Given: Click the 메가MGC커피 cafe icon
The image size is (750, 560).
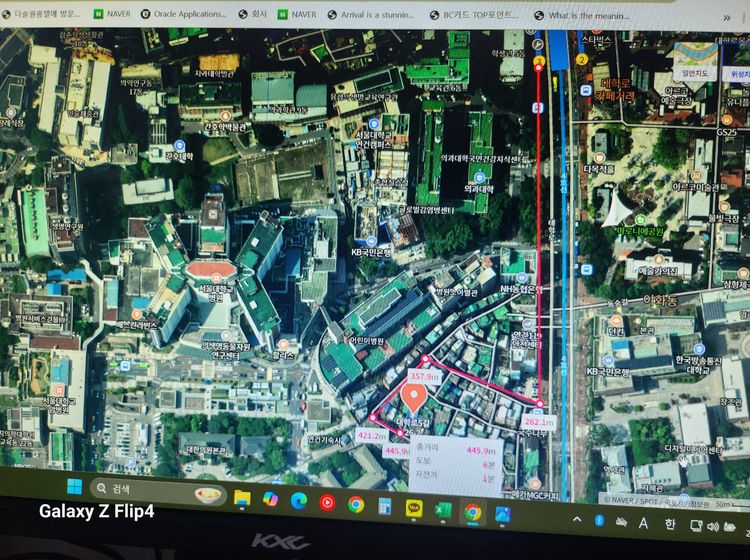Looking at the screenshot, I should pyautogui.click(x=535, y=484).
